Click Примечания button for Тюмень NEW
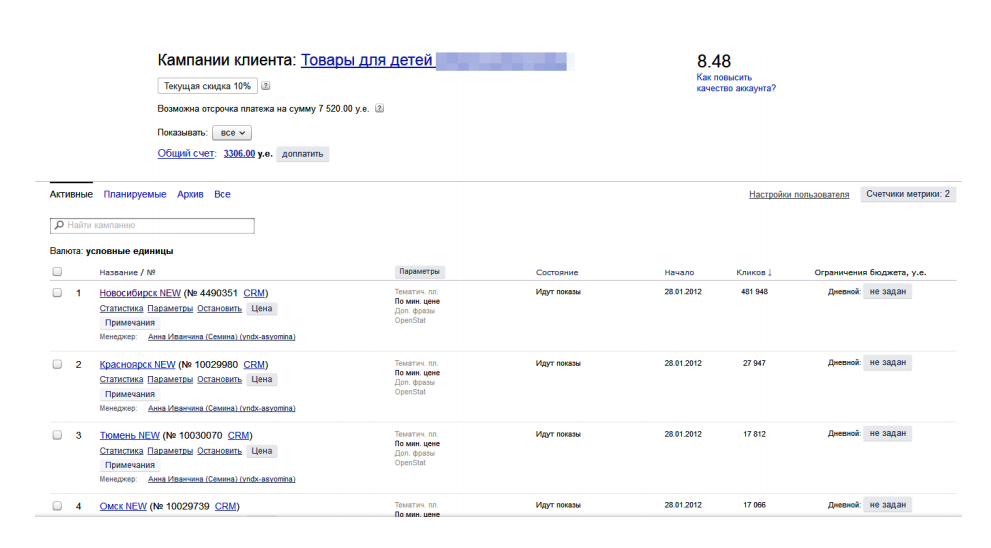Image resolution: width=991 pixels, height=548 pixels. (130, 465)
